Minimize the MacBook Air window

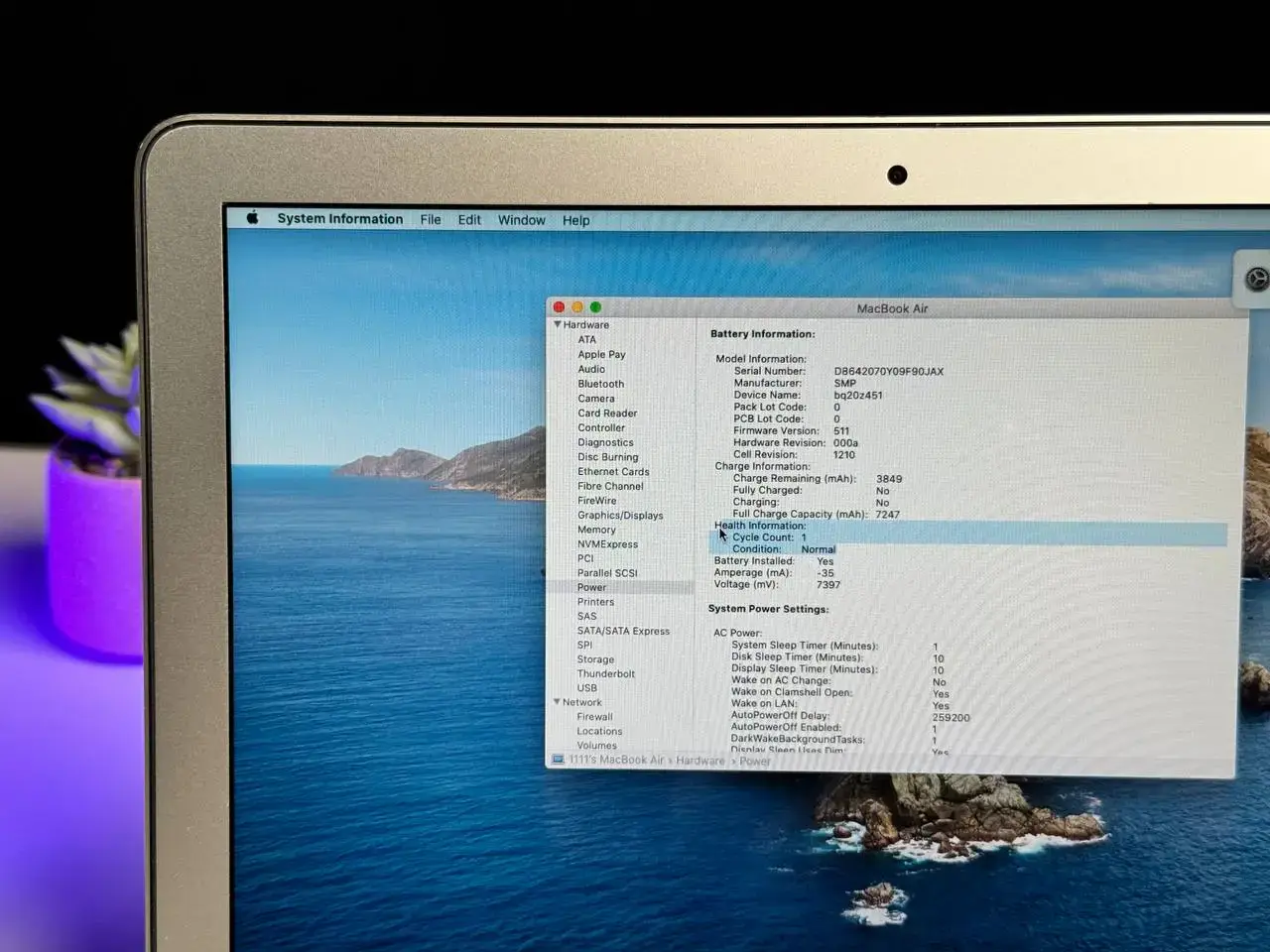(x=577, y=307)
